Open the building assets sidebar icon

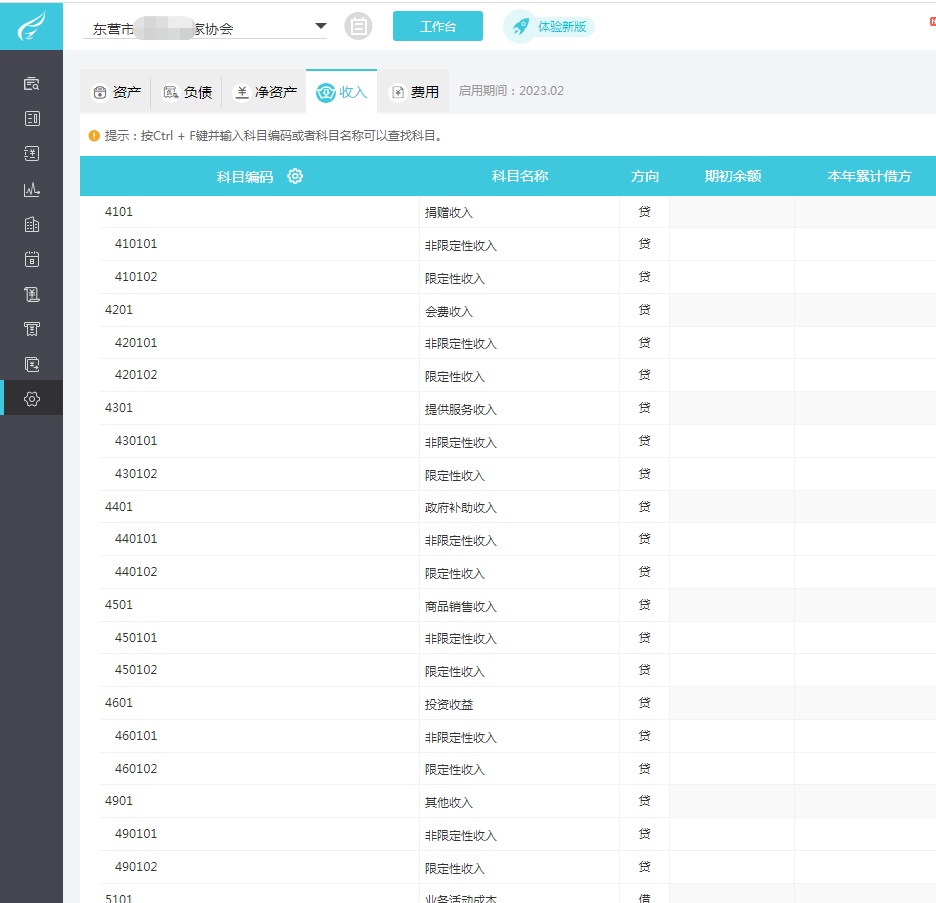pyautogui.click(x=32, y=225)
